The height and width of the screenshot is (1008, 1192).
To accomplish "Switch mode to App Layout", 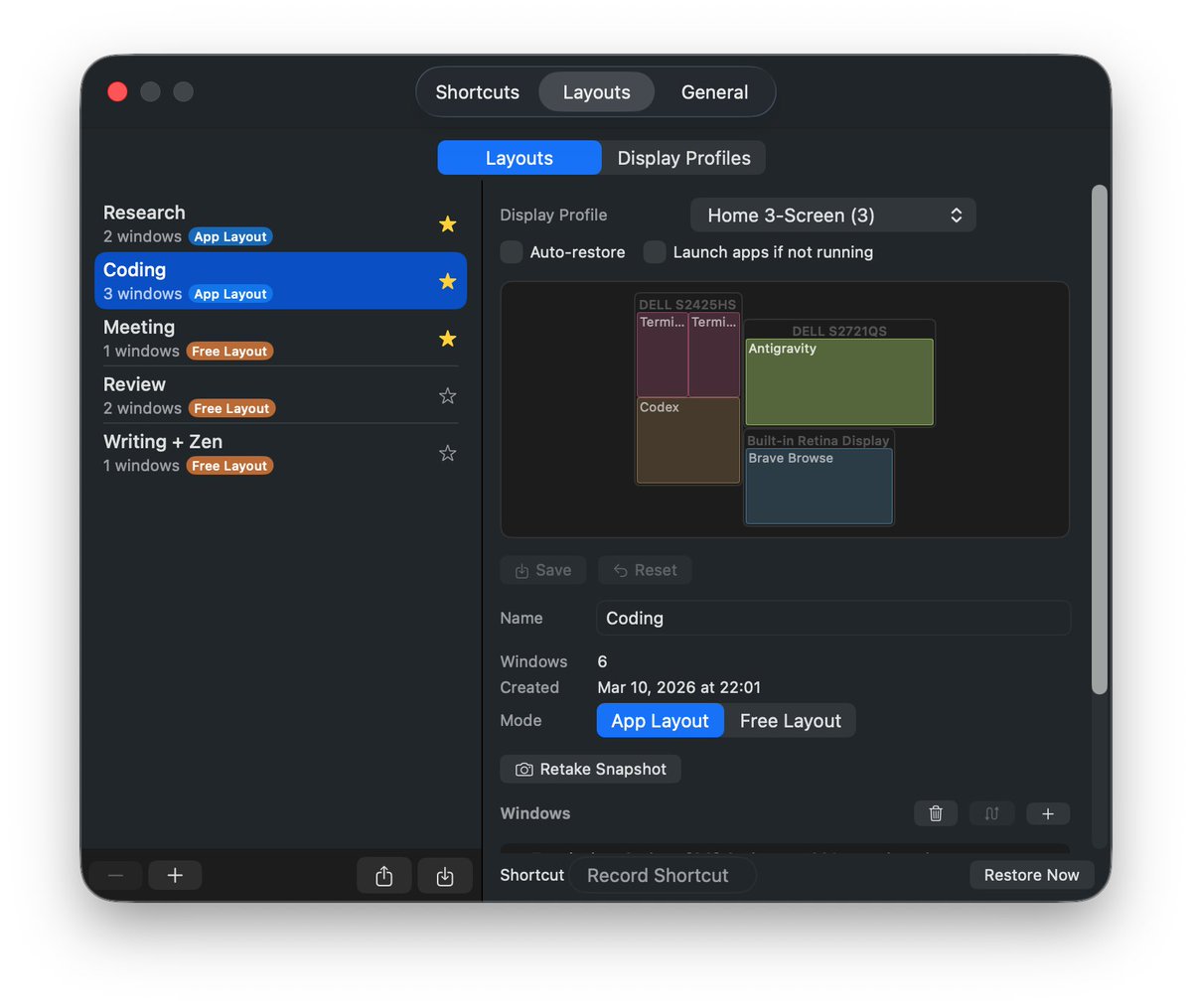I will (661, 721).
